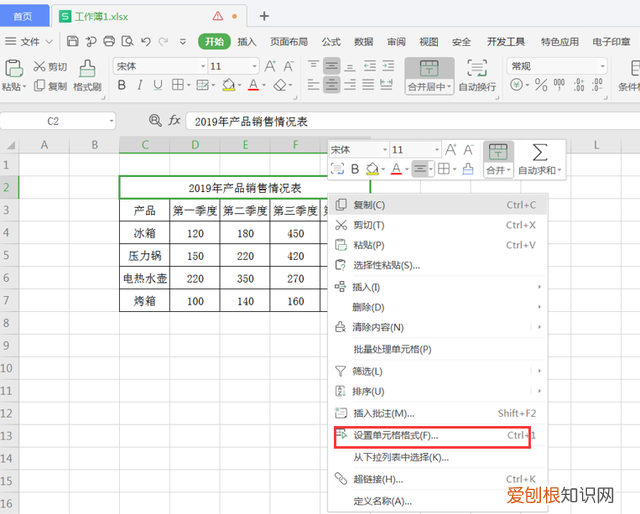The image size is (640, 514).
Task: Open the 数据 ribbon tab
Action: (363, 42)
